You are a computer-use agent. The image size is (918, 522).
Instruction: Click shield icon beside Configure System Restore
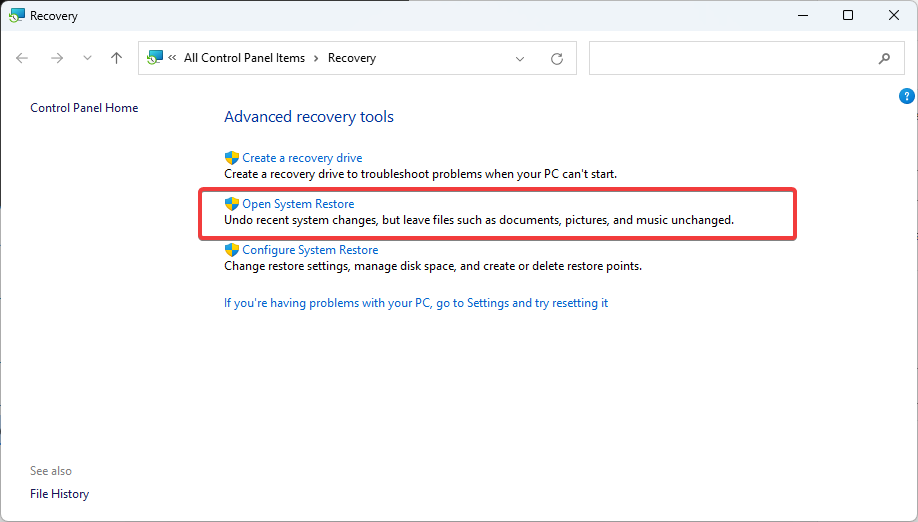pos(232,250)
